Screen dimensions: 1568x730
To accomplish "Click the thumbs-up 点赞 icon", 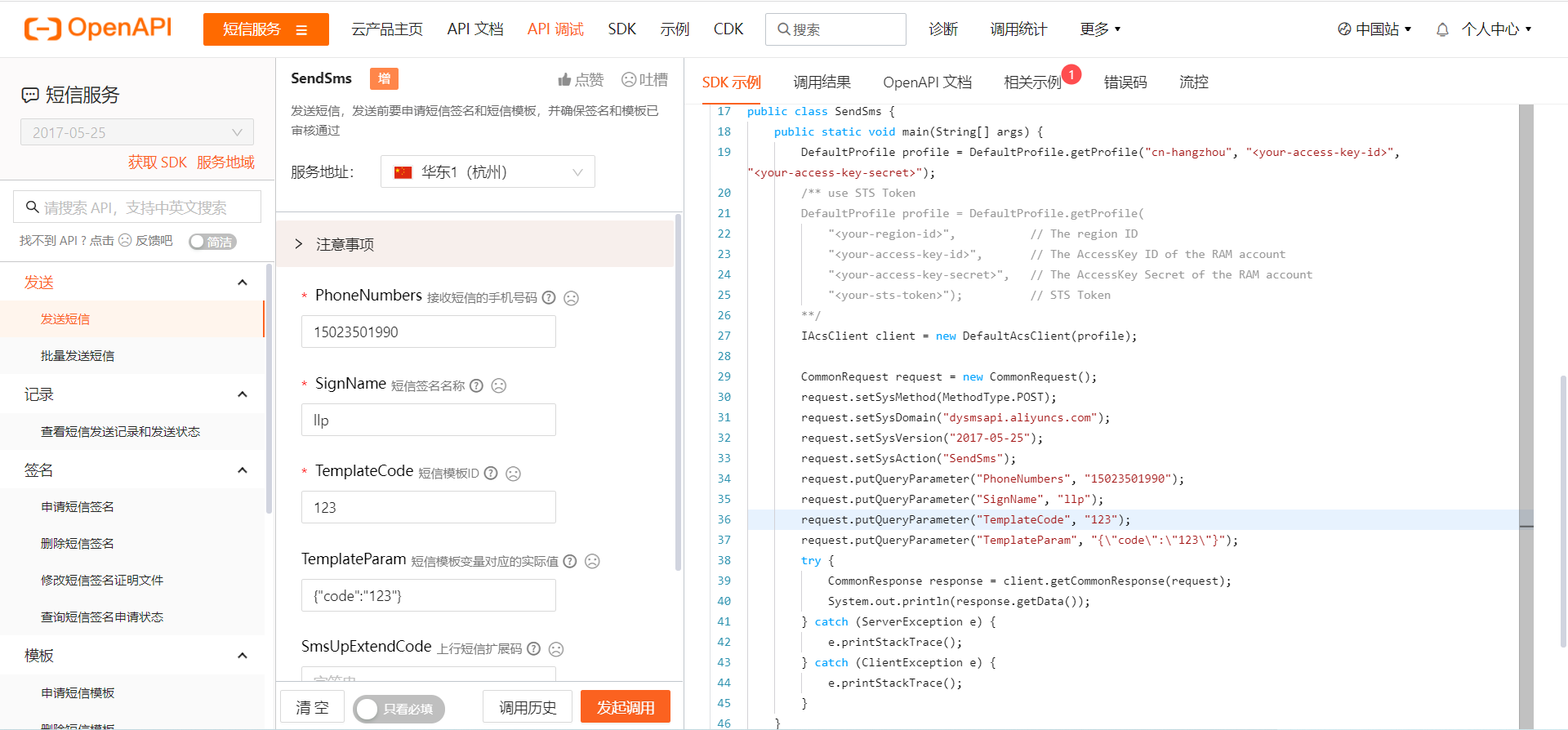I will coord(564,79).
